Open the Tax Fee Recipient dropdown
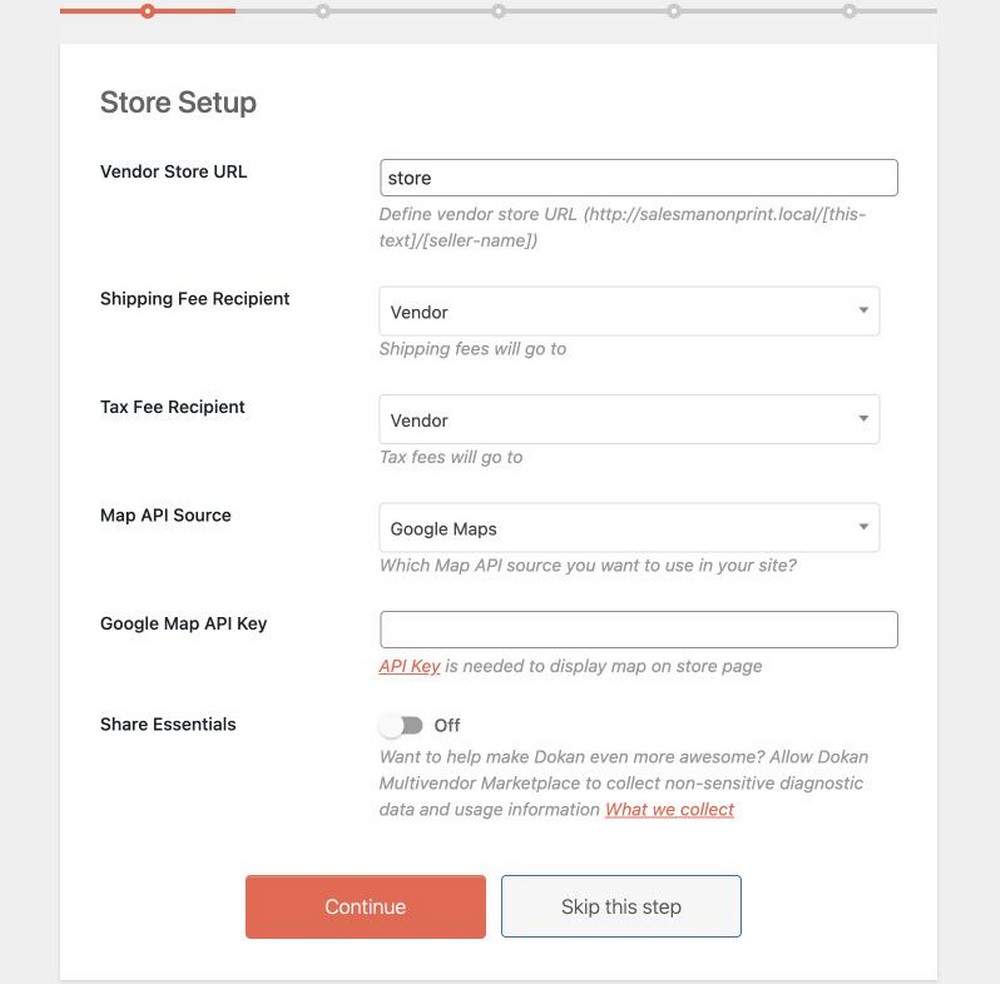Screen dimensions: 1000x984 click(x=629, y=420)
